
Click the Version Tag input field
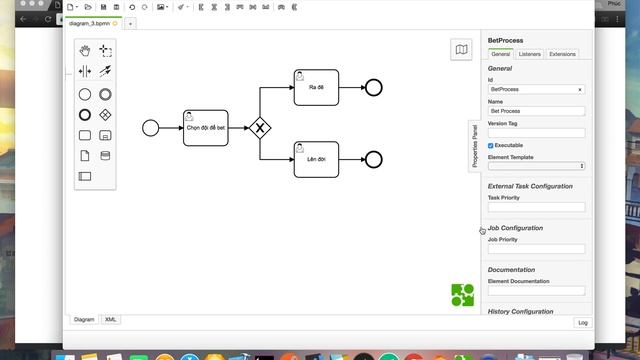536,133
